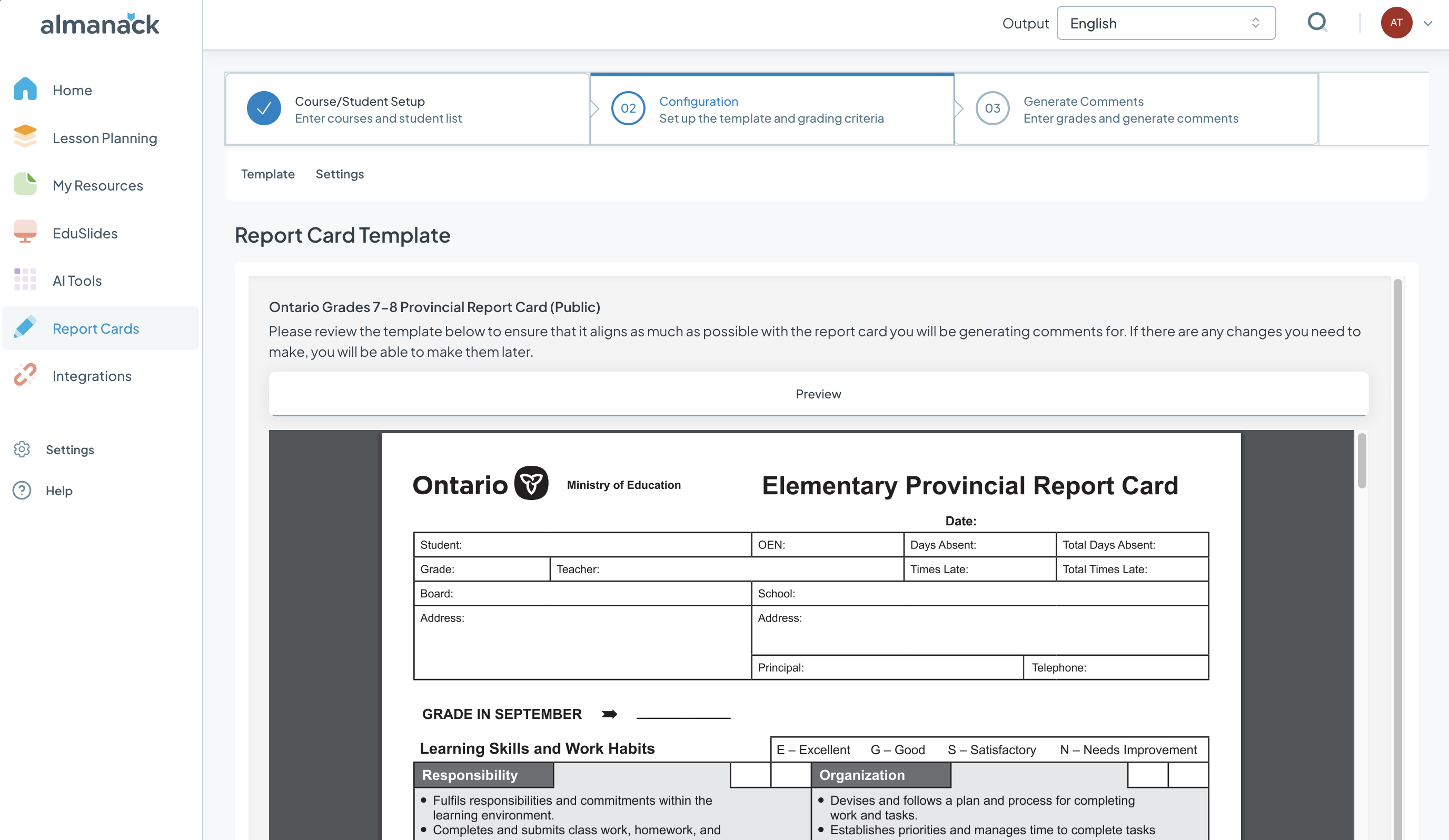
Task: Select the Settings tab
Action: (340, 173)
